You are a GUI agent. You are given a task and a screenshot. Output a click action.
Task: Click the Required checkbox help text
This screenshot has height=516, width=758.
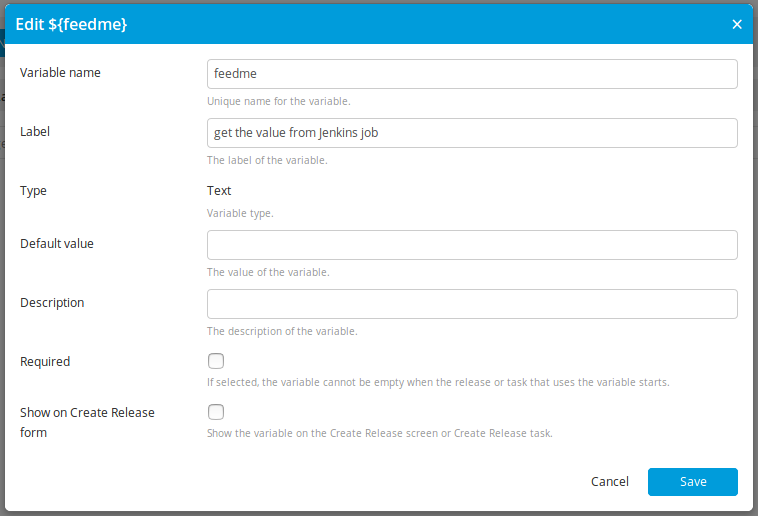click(x=438, y=382)
